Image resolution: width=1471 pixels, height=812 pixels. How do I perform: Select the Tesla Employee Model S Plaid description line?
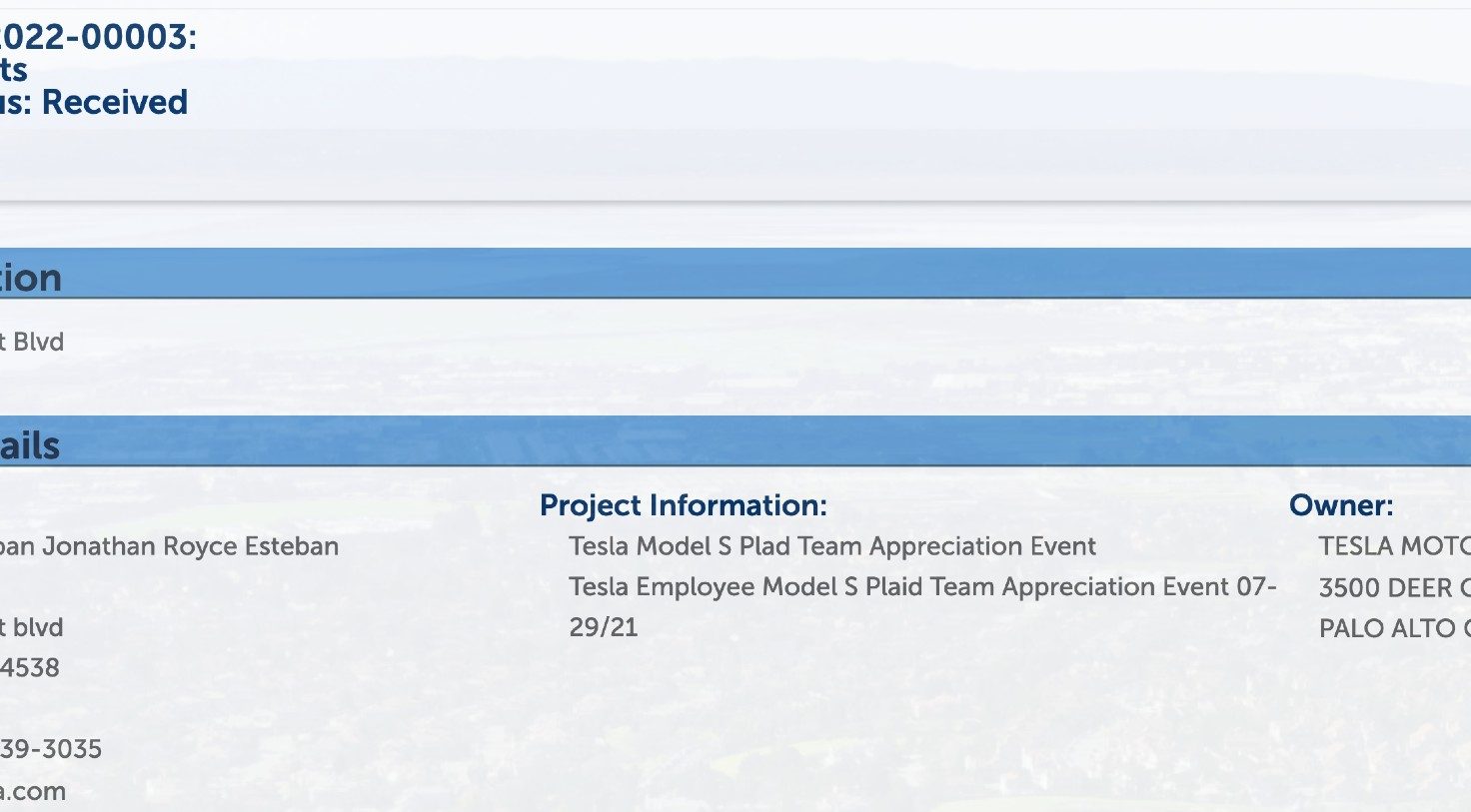tap(922, 587)
